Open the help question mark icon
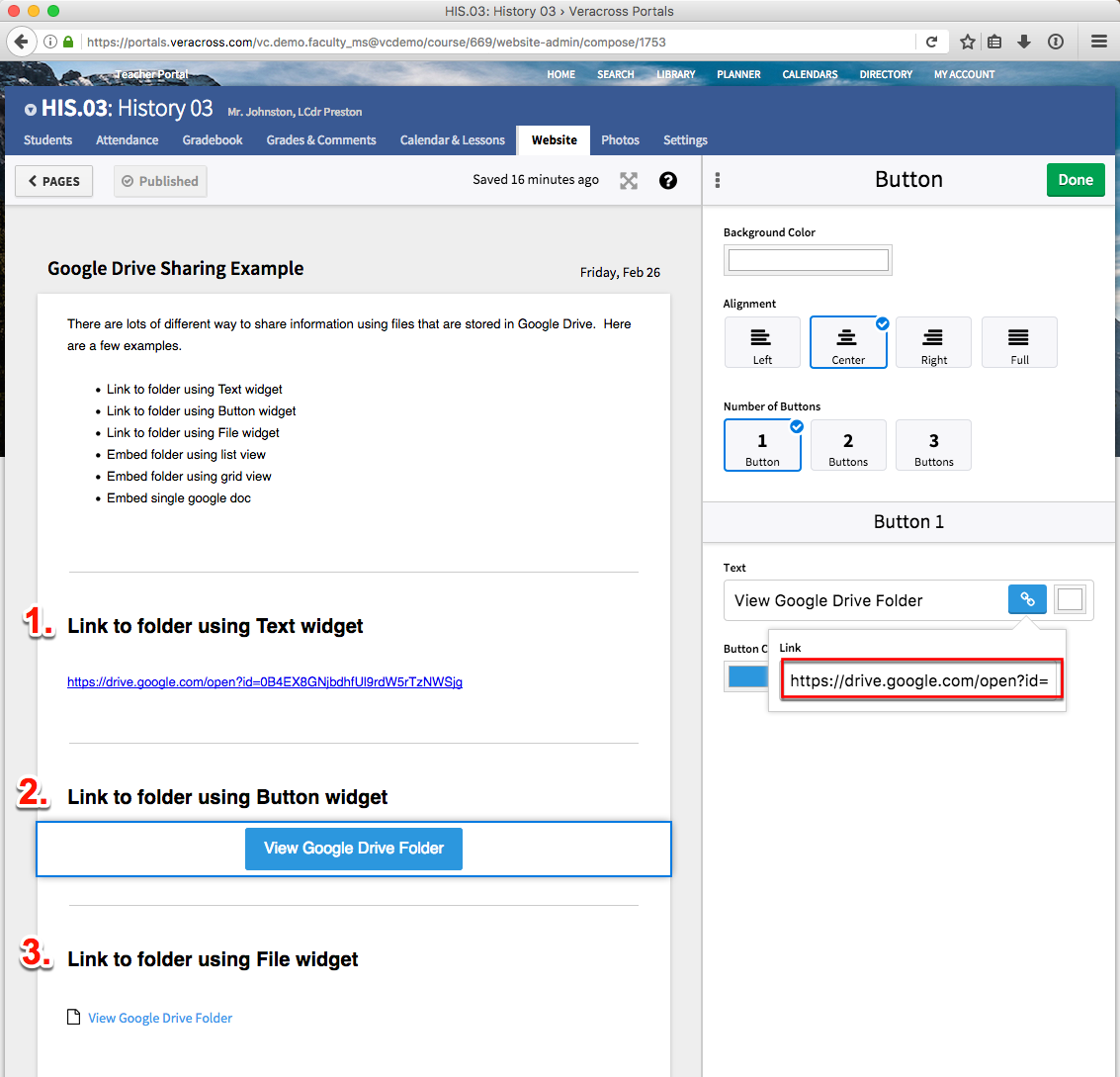1120x1077 pixels. pyautogui.click(x=668, y=181)
